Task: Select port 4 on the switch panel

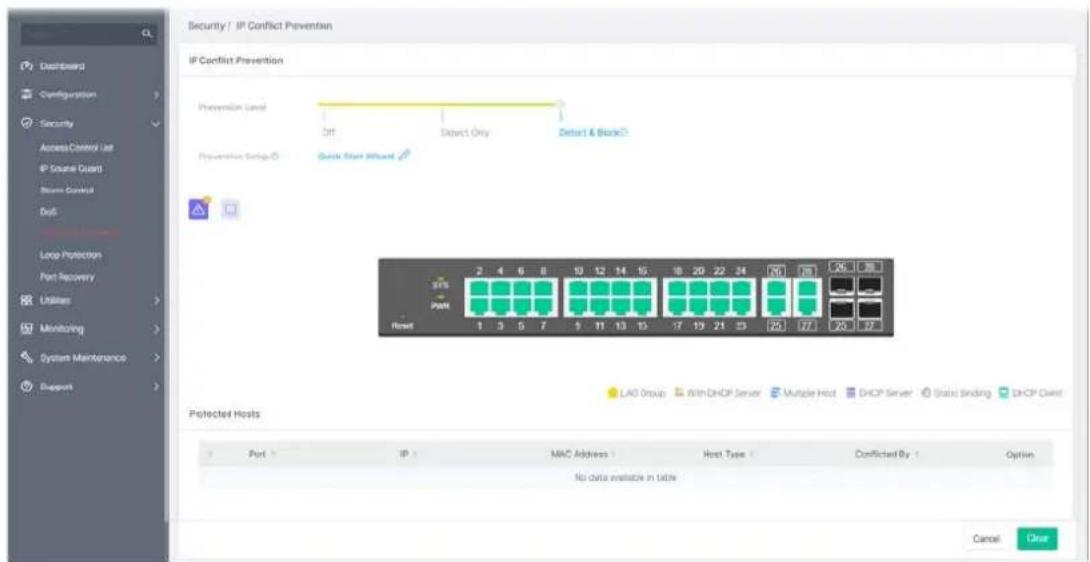Action: (x=501, y=288)
